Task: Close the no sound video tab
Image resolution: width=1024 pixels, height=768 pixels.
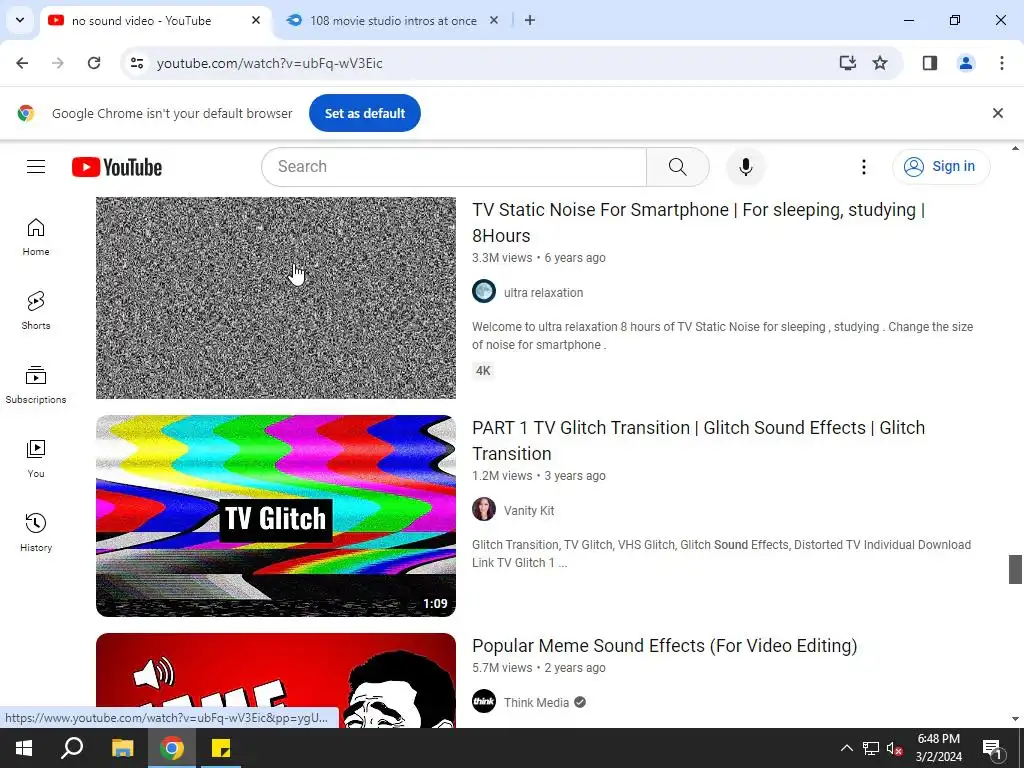Action: (256, 20)
